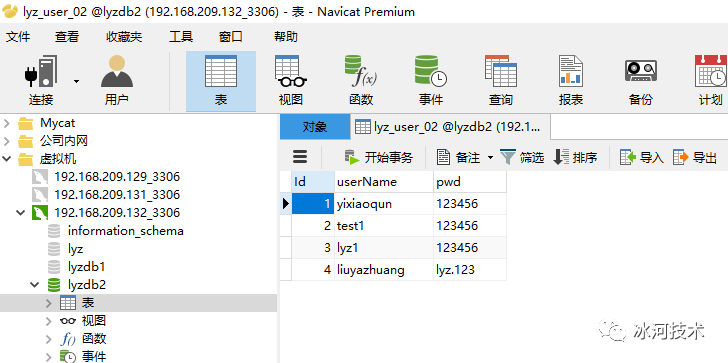
Task: Select the lyzdb1 database
Action: [76, 267]
